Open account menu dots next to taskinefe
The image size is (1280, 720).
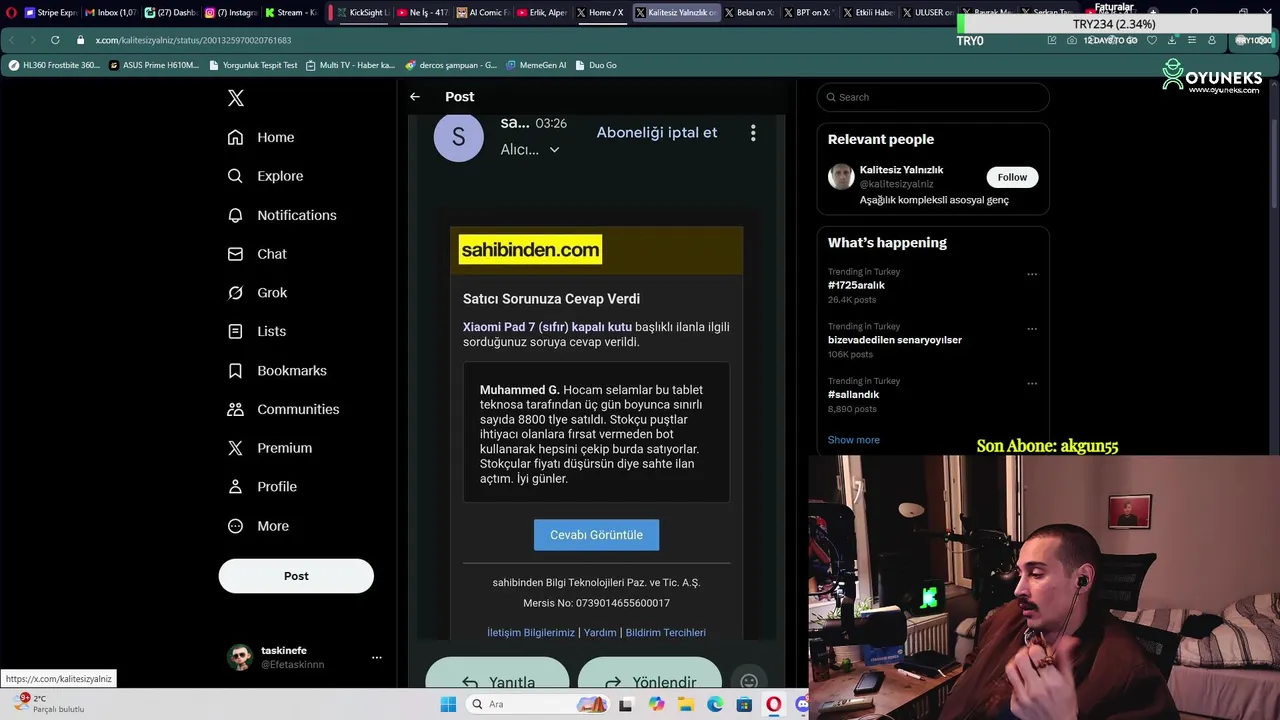click(377, 657)
